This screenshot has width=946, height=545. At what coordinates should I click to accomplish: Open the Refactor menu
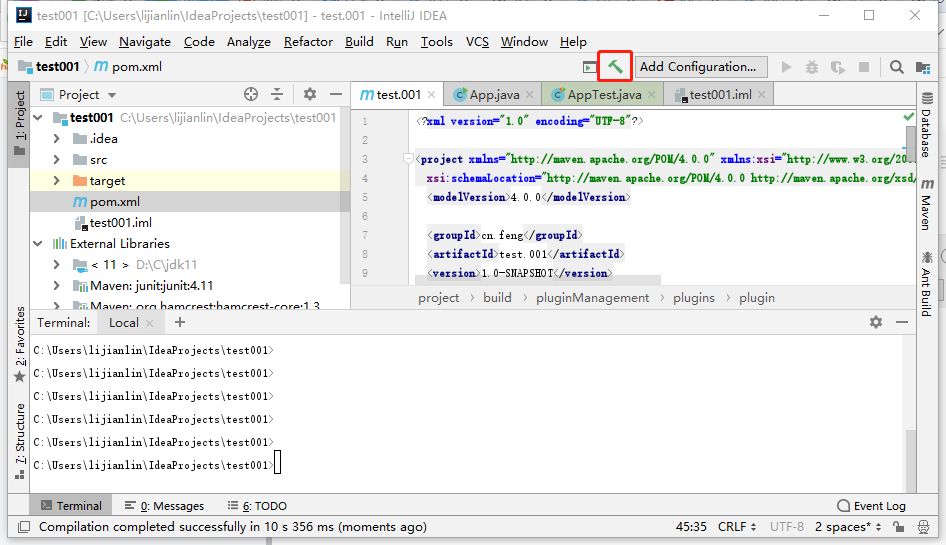(308, 42)
